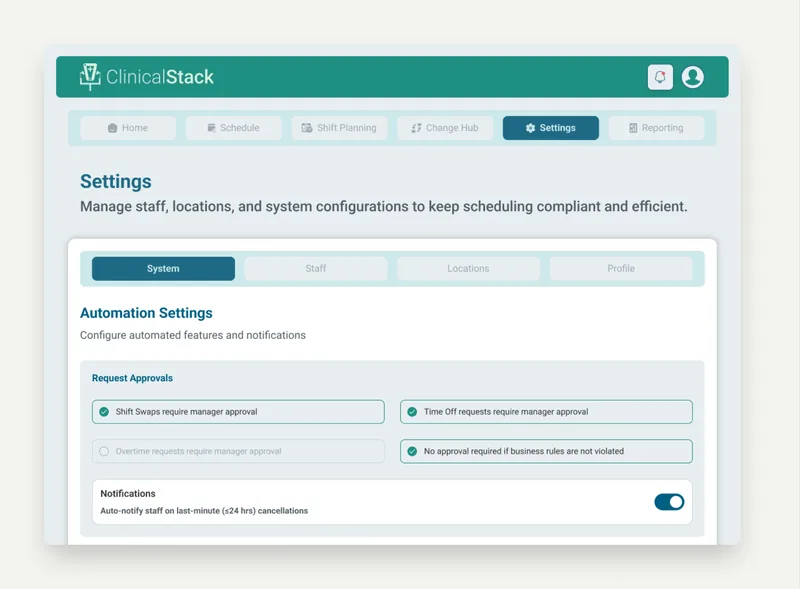Switch to the Locations sub-tab

(x=468, y=268)
